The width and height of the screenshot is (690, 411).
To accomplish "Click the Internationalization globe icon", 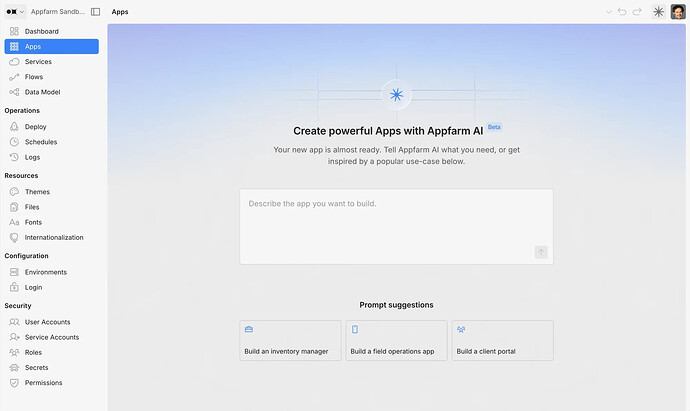I will coord(14,237).
